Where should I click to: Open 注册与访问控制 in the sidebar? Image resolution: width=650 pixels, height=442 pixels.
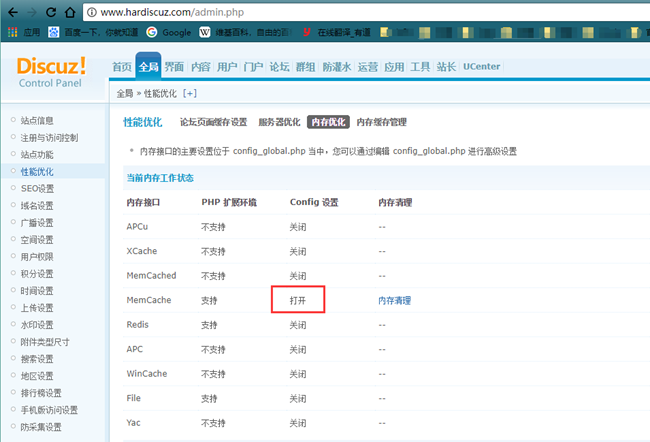pyautogui.click(x=49, y=138)
